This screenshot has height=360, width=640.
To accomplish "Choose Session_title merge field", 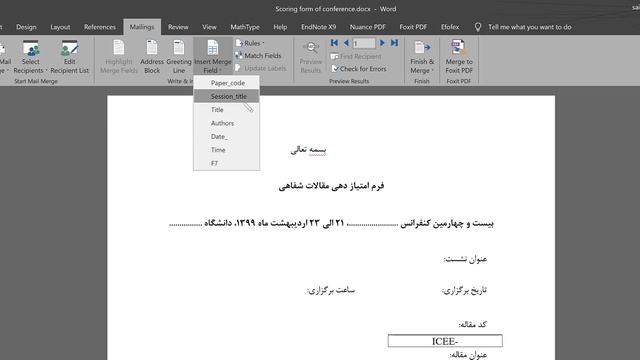I will pos(227,96).
